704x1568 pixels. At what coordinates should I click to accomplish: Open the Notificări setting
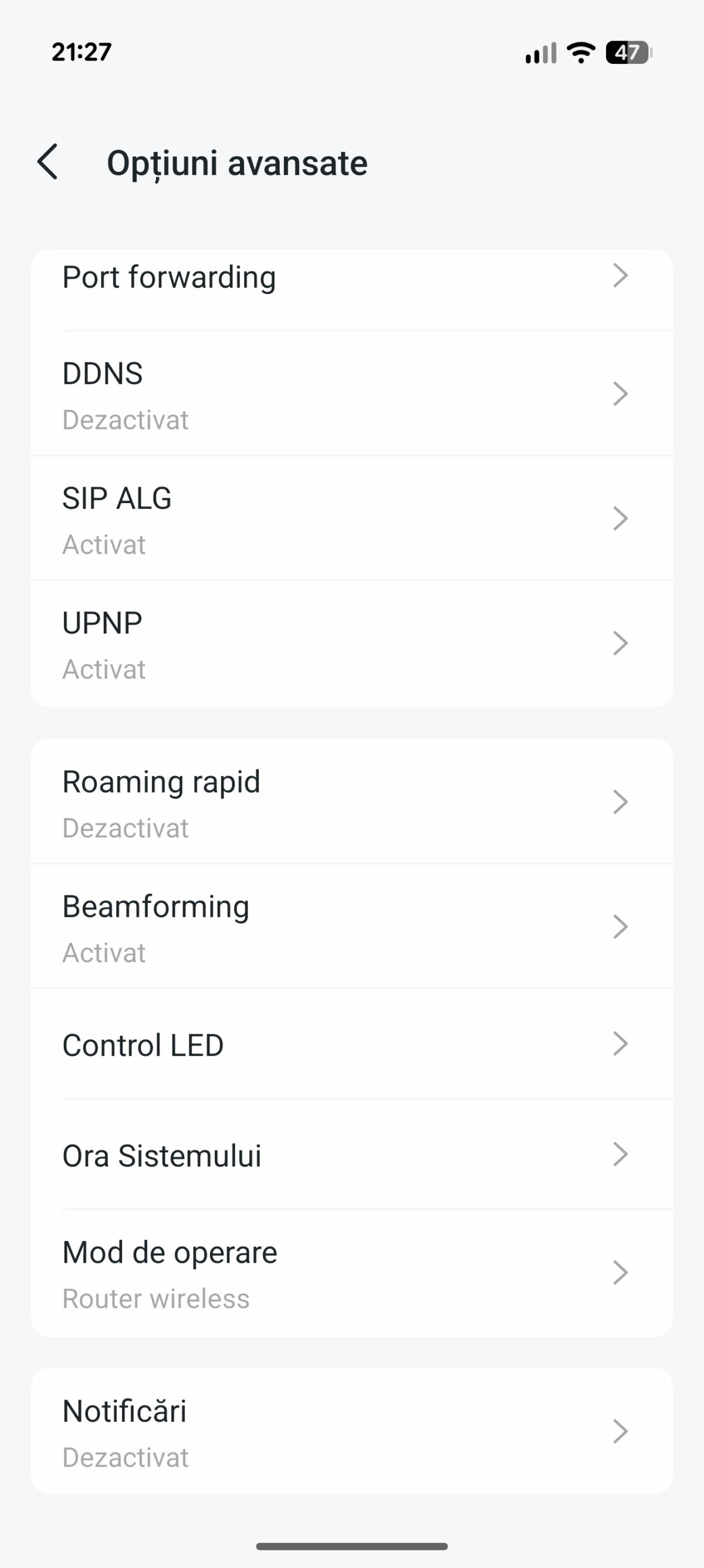click(125, 1411)
